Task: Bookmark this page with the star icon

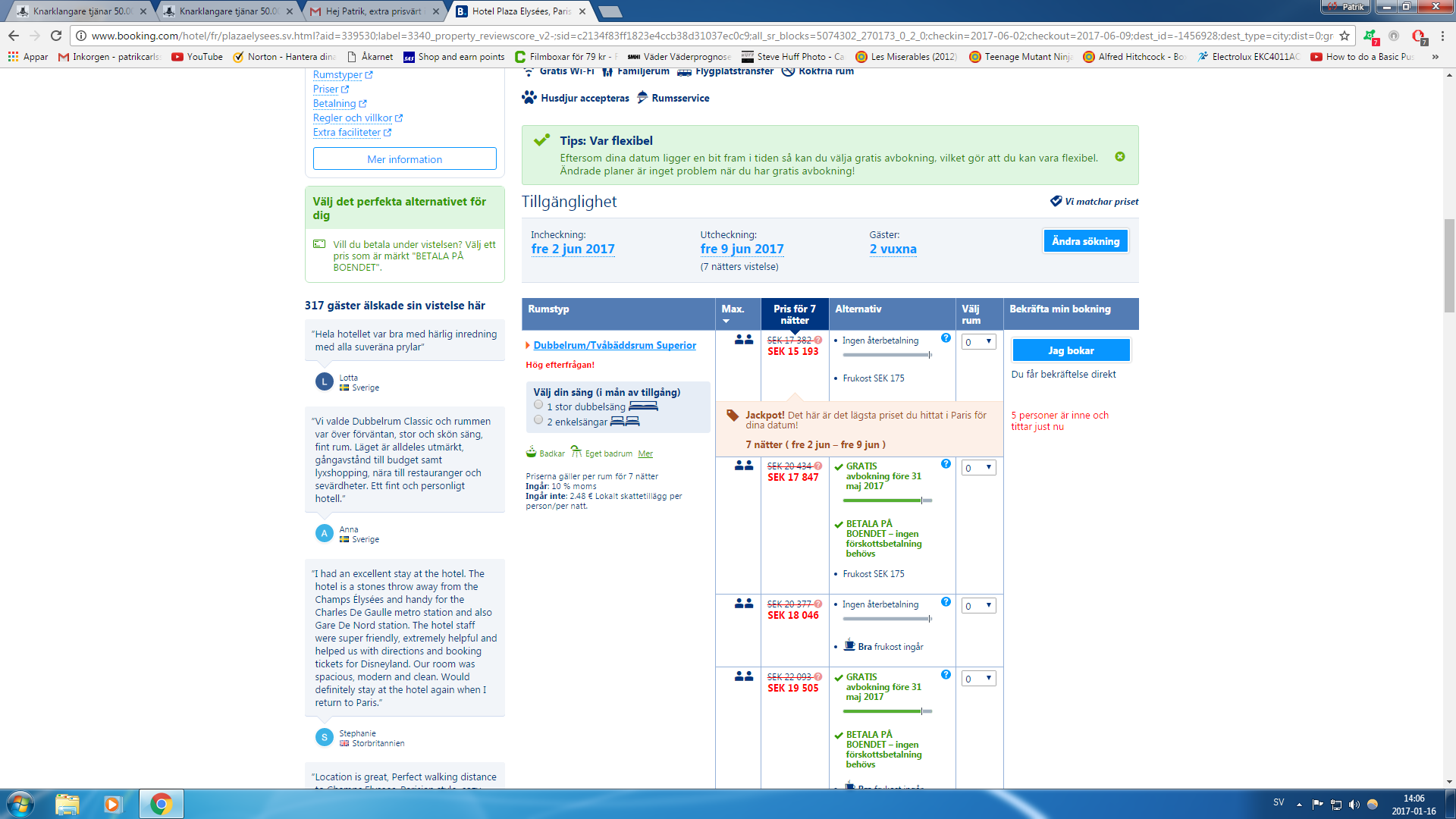Action: 1345,36
